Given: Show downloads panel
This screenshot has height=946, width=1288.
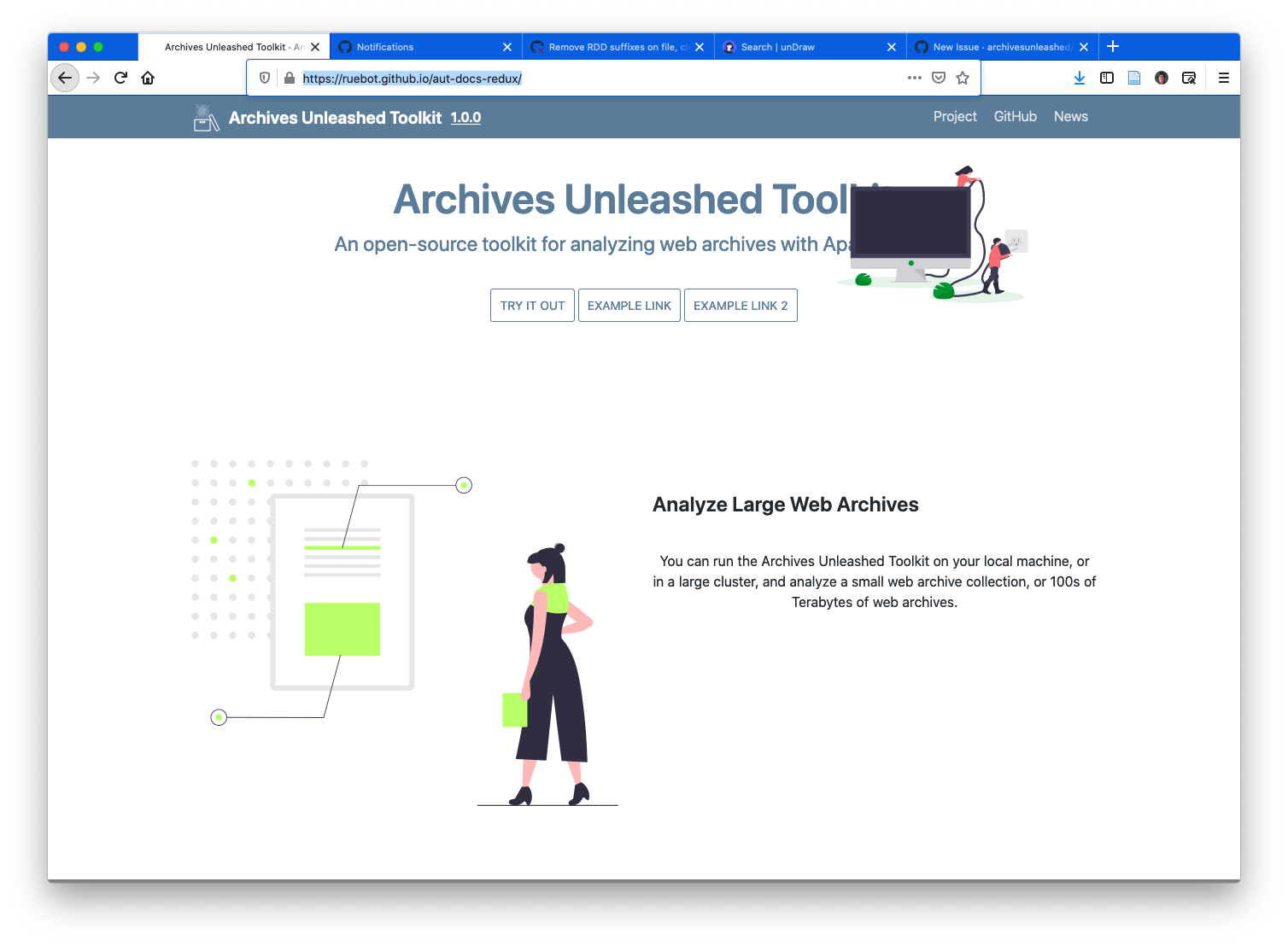Looking at the screenshot, I should 1080,78.
